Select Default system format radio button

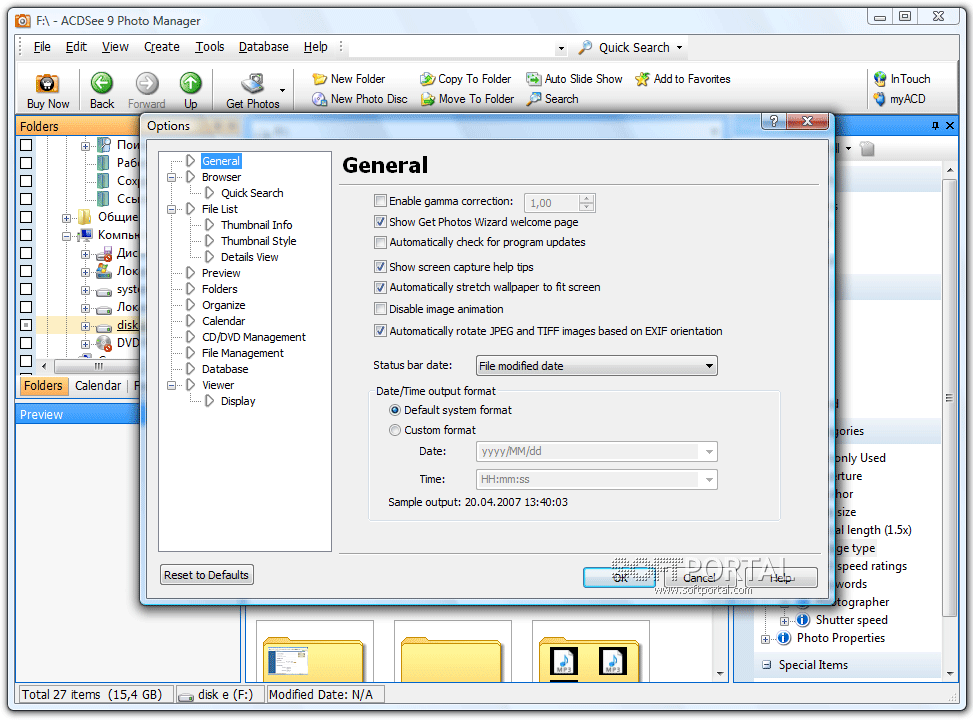point(395,410)
